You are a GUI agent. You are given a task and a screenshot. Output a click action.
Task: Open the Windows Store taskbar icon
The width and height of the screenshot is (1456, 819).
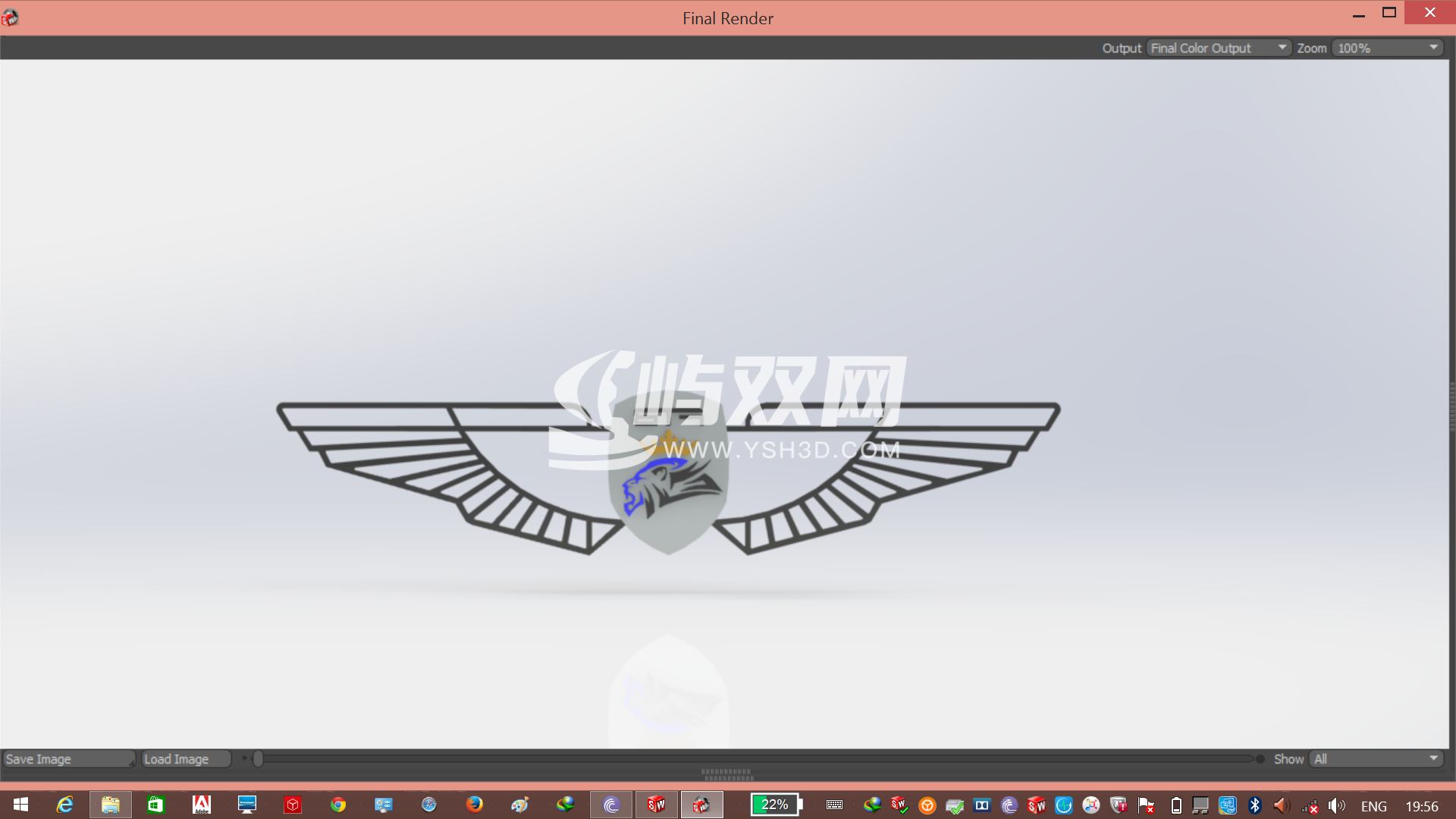(x=155, y=805)
